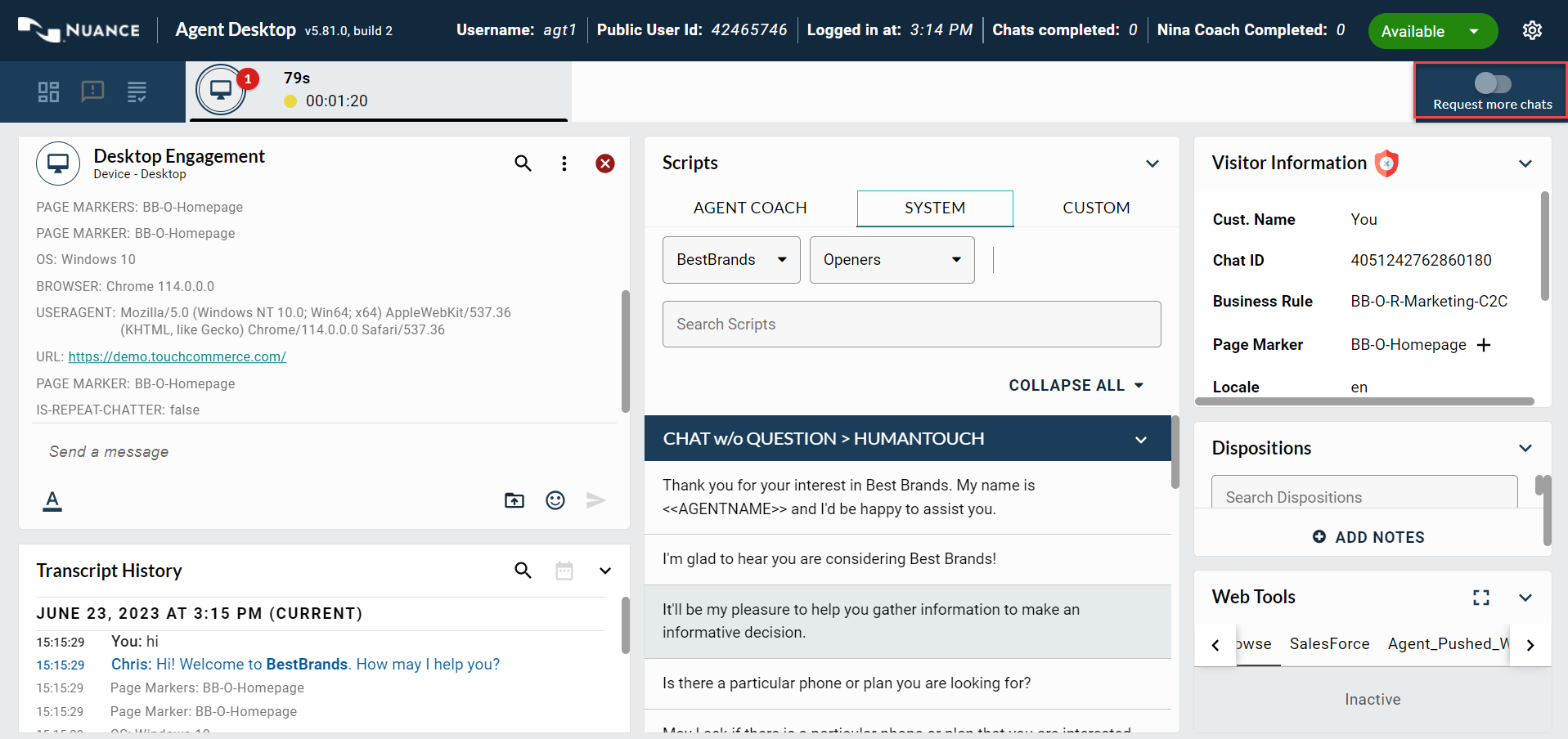Search within the Desktop Engagement chat

pyautogui.click(x=523, y=163)
